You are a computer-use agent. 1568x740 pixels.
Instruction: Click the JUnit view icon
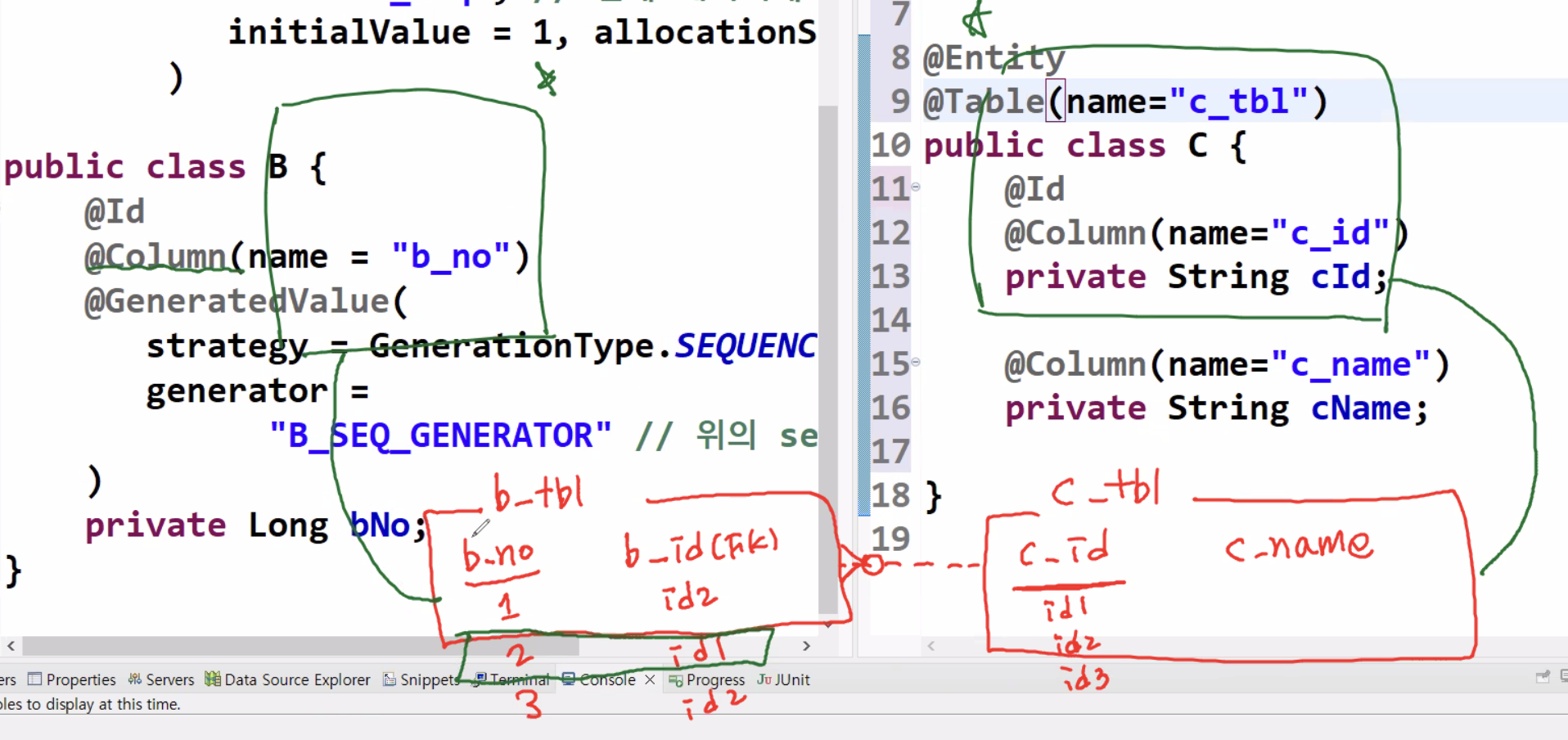[764, 679]
